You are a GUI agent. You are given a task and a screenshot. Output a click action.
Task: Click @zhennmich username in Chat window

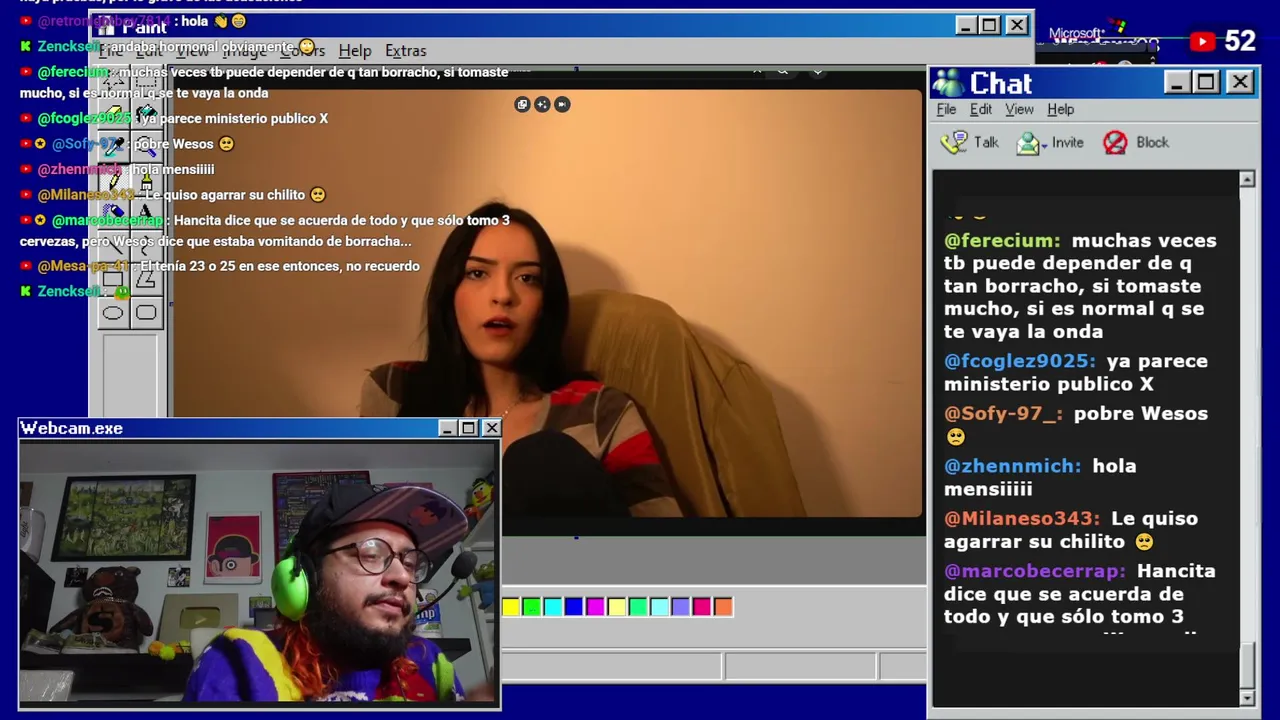tap(1012, 466)
